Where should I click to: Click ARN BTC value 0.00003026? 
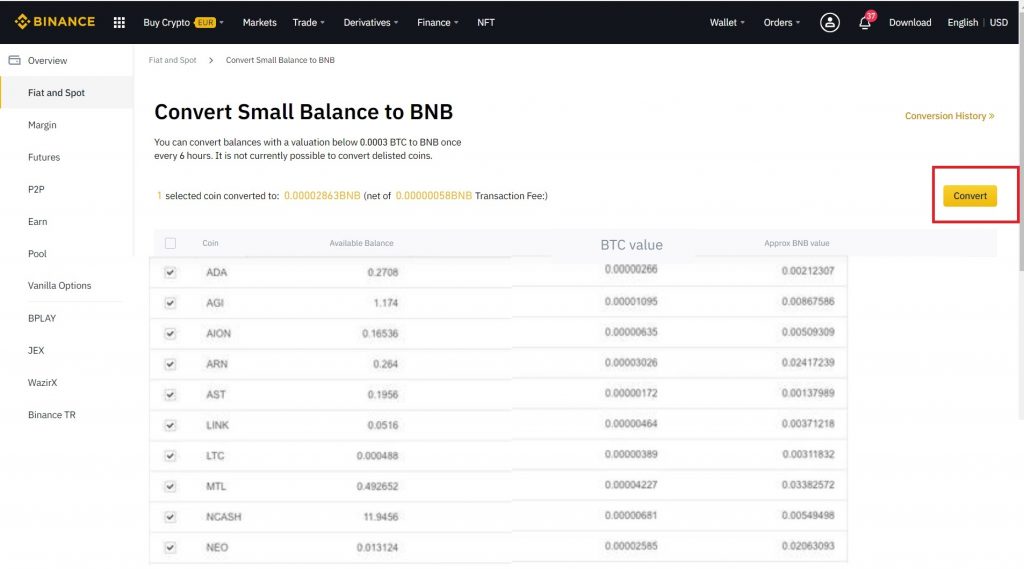pyautogui.click(x=631, y=363)
